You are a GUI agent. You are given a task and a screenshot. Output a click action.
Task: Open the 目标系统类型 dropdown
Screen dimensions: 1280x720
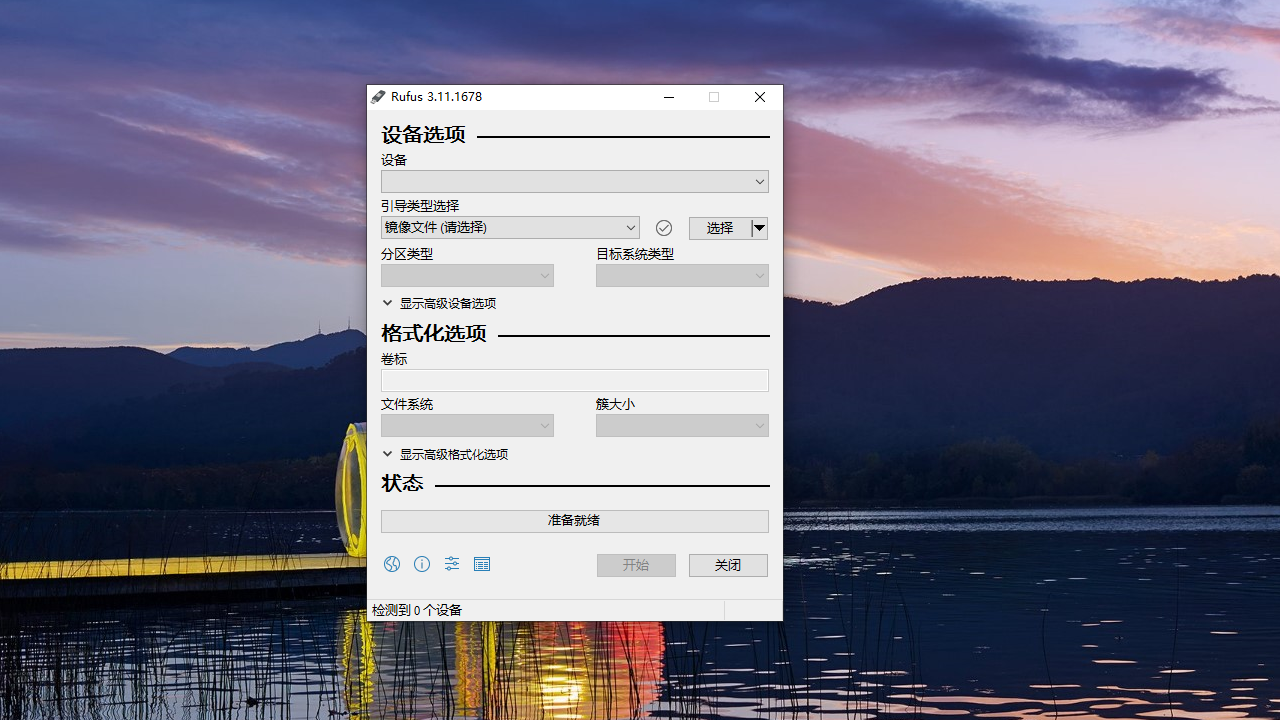[x=682, y=276]
